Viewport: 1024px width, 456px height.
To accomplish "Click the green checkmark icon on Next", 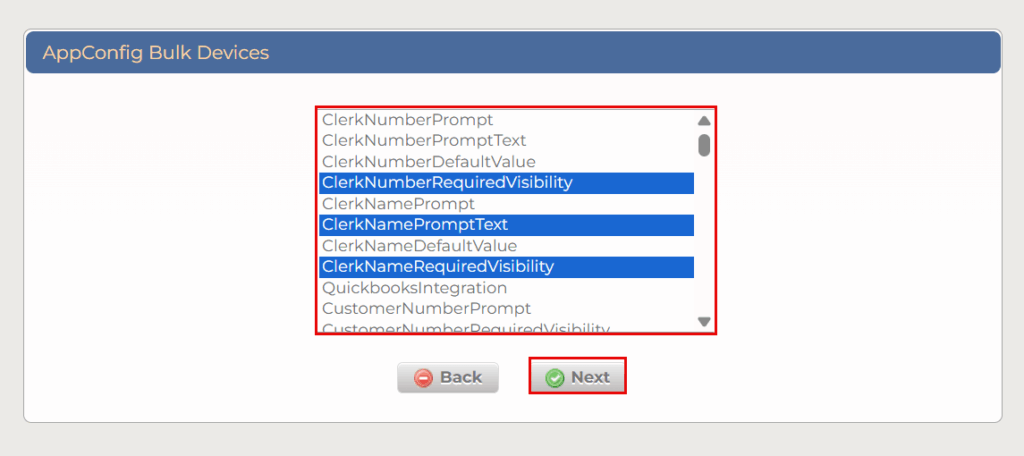I will [555, 378].
